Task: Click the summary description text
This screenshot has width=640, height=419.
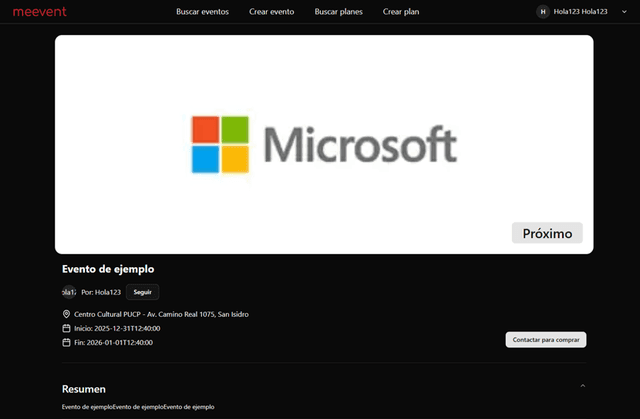Action: 138,407
